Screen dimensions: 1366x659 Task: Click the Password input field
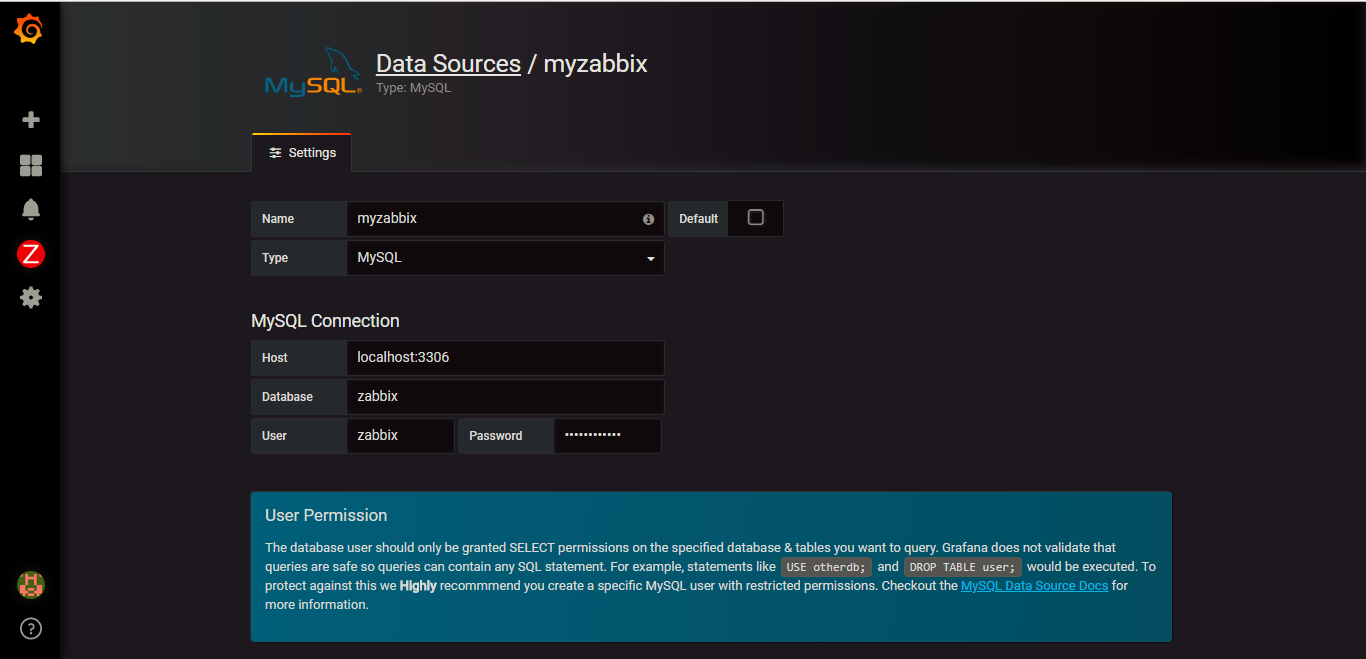(x=607, y=436)
